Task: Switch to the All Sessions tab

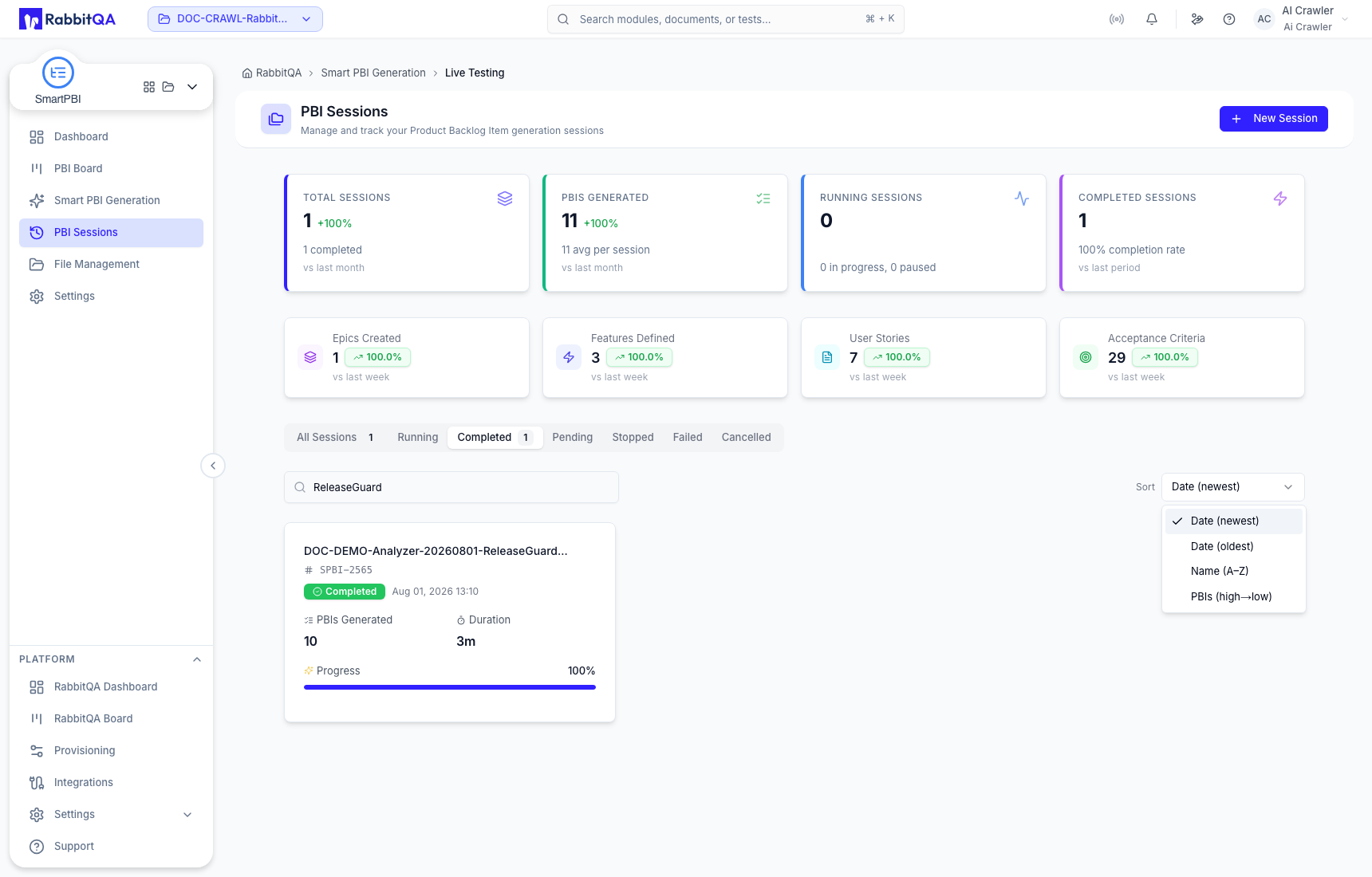Action: 336,438
